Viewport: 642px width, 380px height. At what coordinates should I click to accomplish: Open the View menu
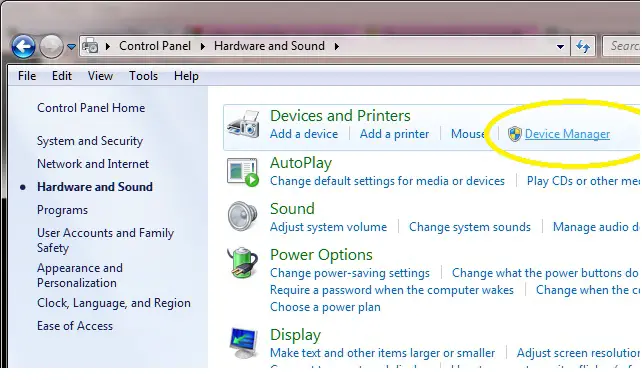tap(100, 76)
